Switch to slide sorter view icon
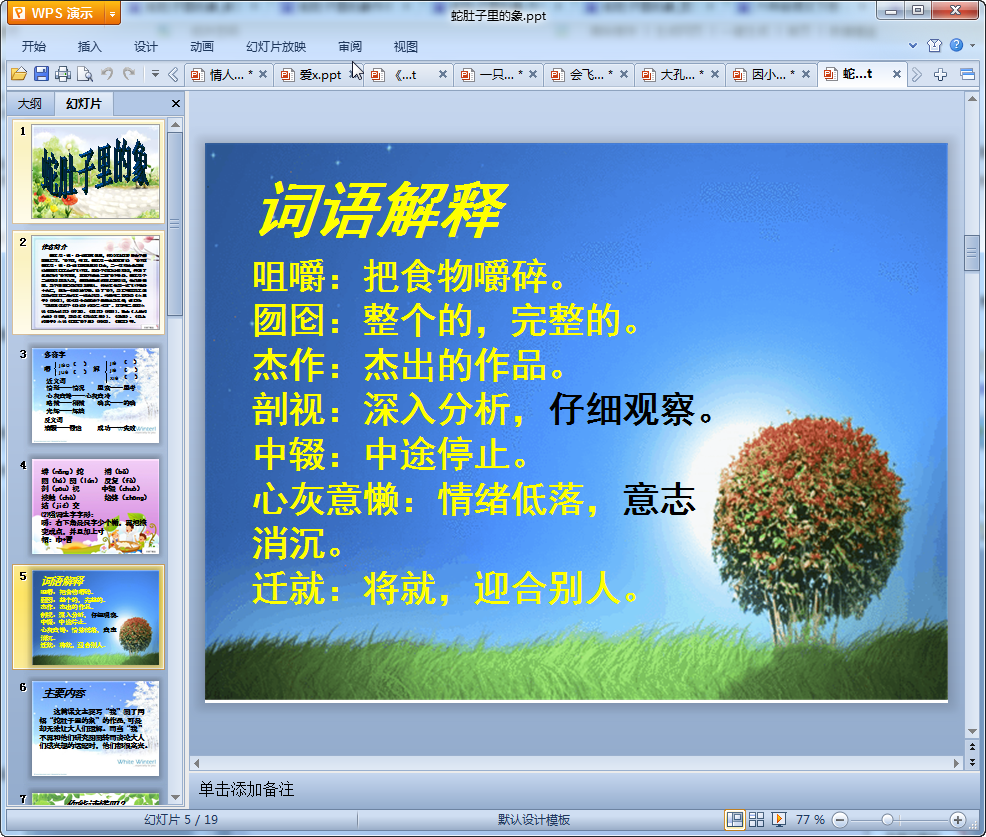Screen dimensions: 986x837 coord(757,820)
